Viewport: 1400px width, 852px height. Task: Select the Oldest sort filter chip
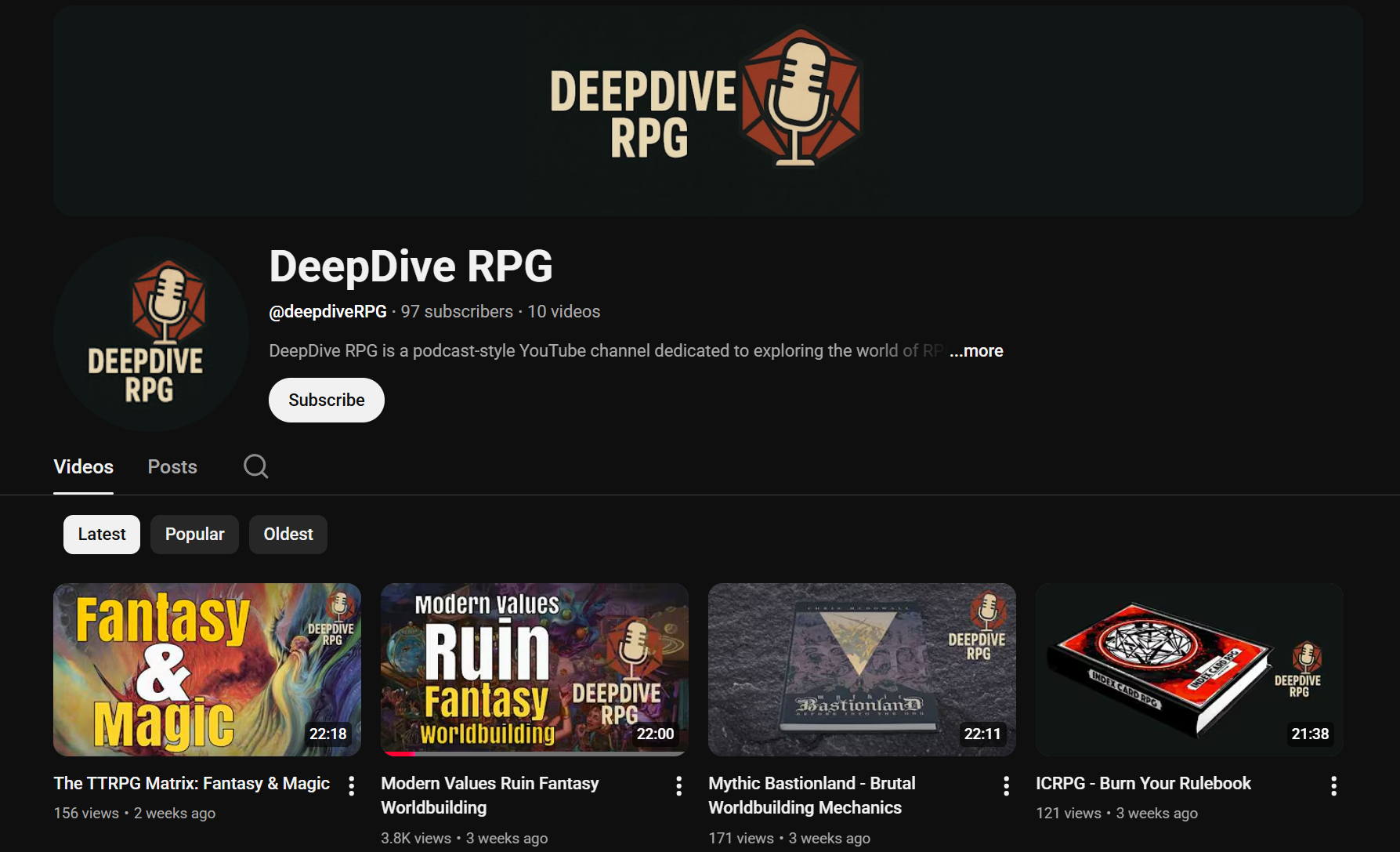pyautogui.click(x=288, y=535)
